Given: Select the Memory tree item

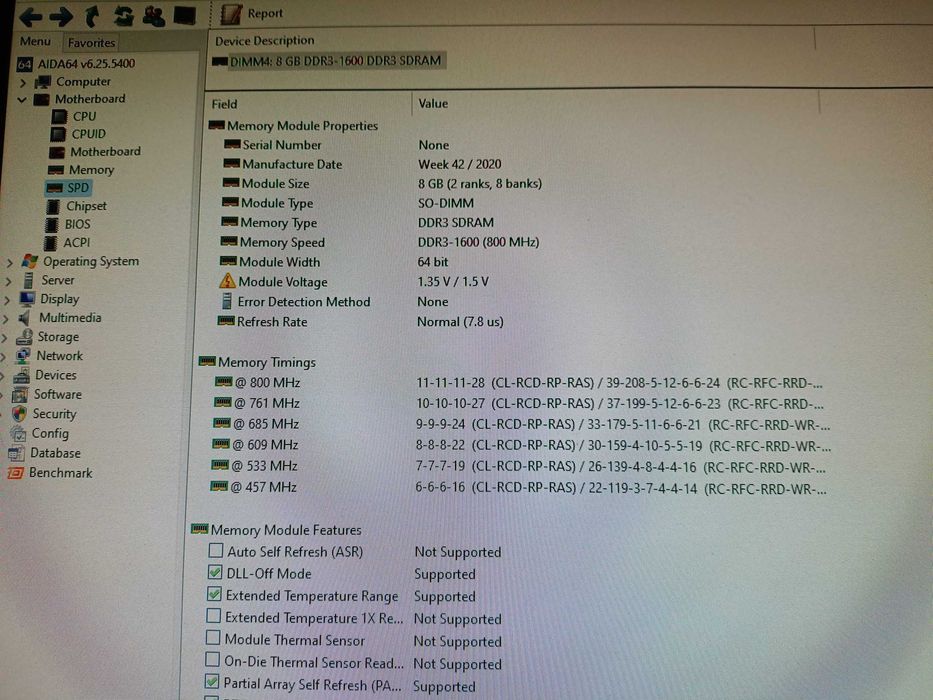Looking at the screenshot, I should 80,170.
